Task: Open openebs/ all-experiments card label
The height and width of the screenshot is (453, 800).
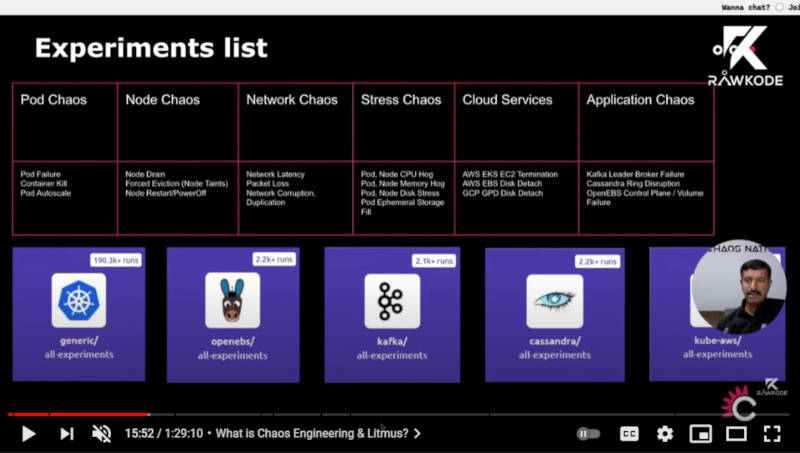Action: (233, 348)
